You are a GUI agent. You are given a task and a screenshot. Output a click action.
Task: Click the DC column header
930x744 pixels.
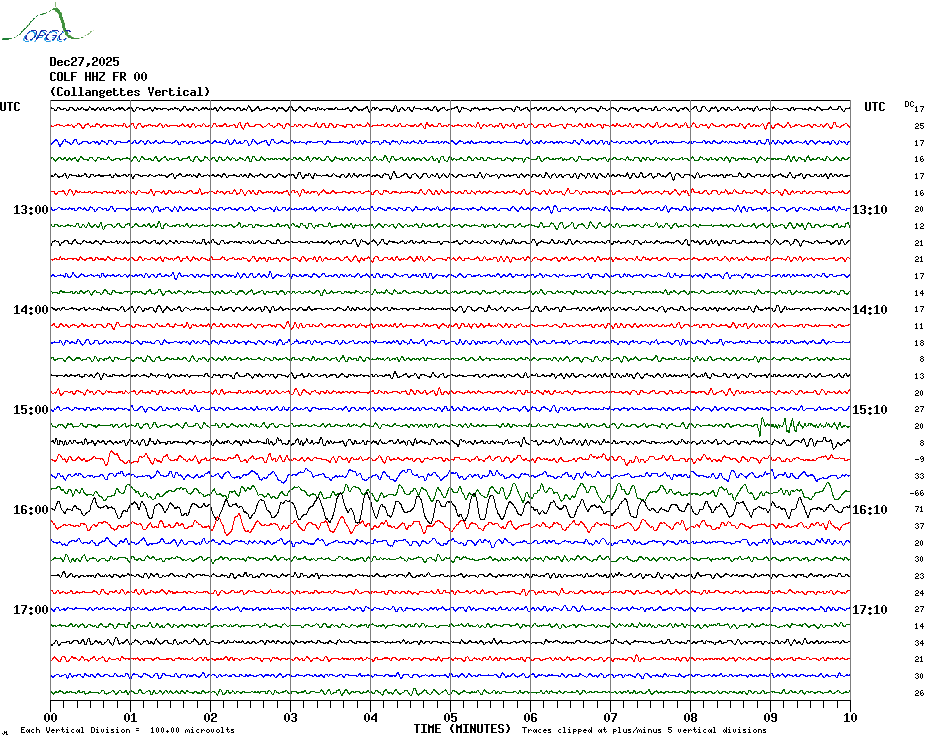click(x=909, y=104)
